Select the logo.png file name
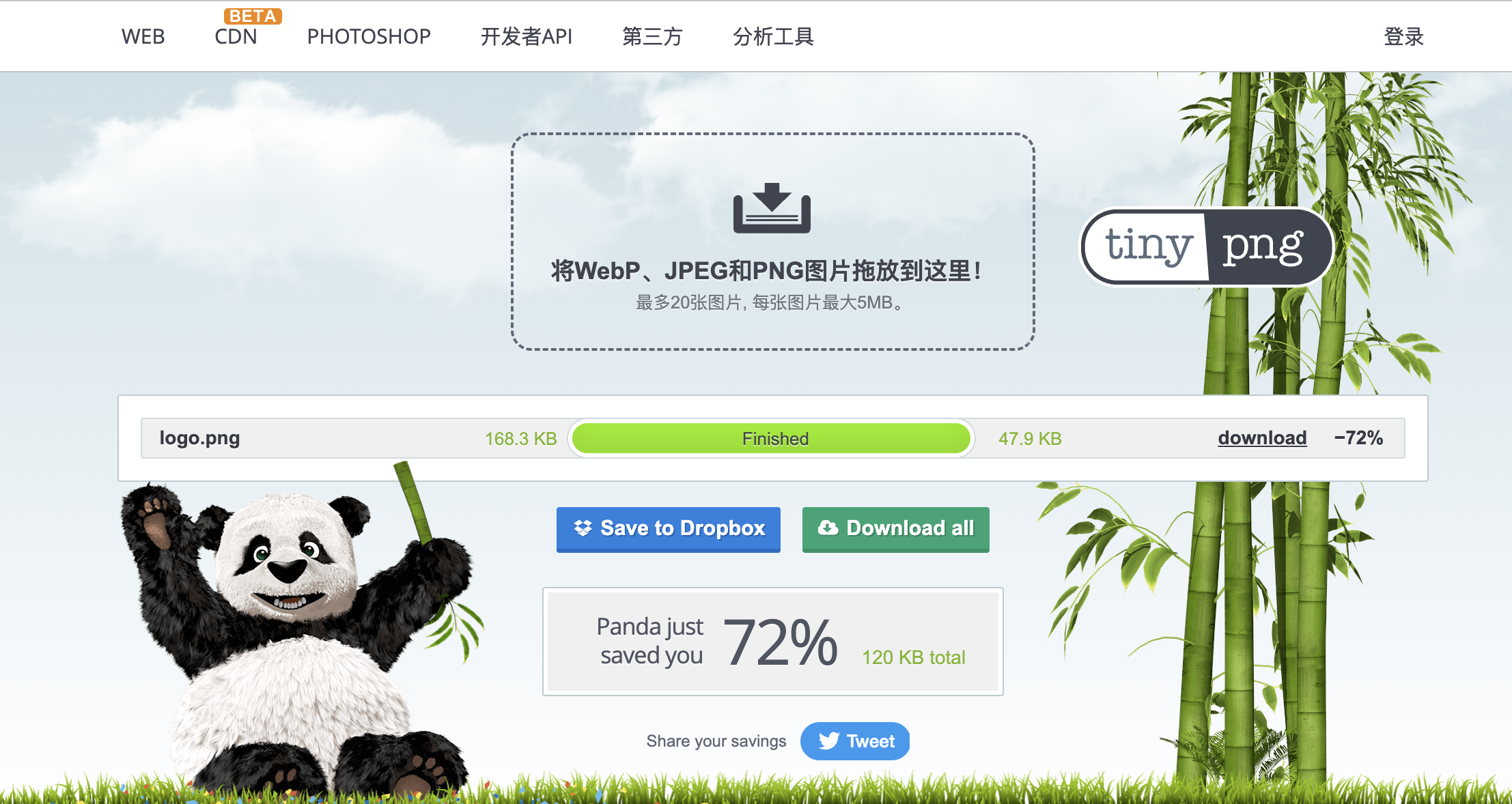1512x804 pixels. coord(199,438)
